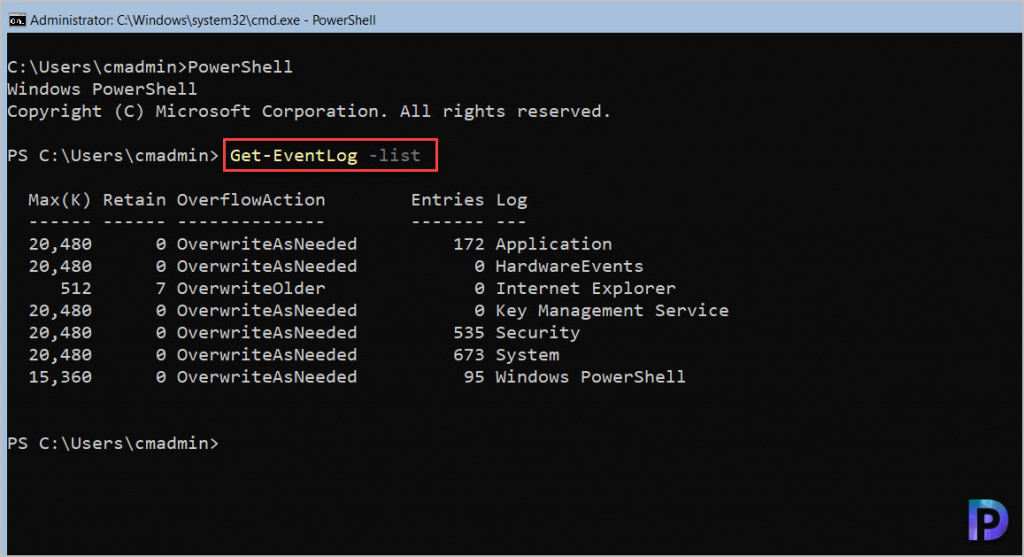The width and height of the screenshot is (1024, 557).
Task: Click the 'Security' log name
Action: 537,333
